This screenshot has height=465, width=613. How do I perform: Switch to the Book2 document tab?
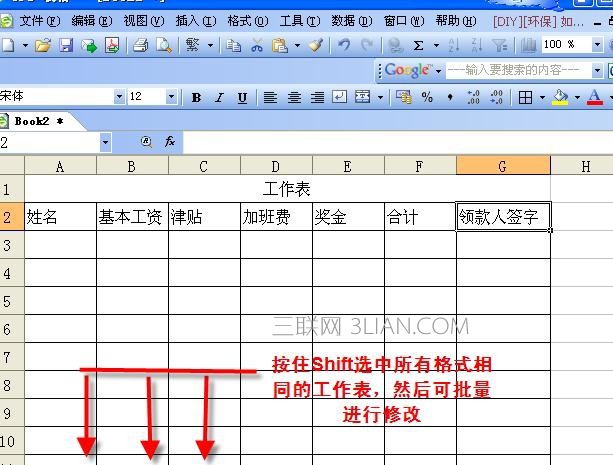click(38, 121)
